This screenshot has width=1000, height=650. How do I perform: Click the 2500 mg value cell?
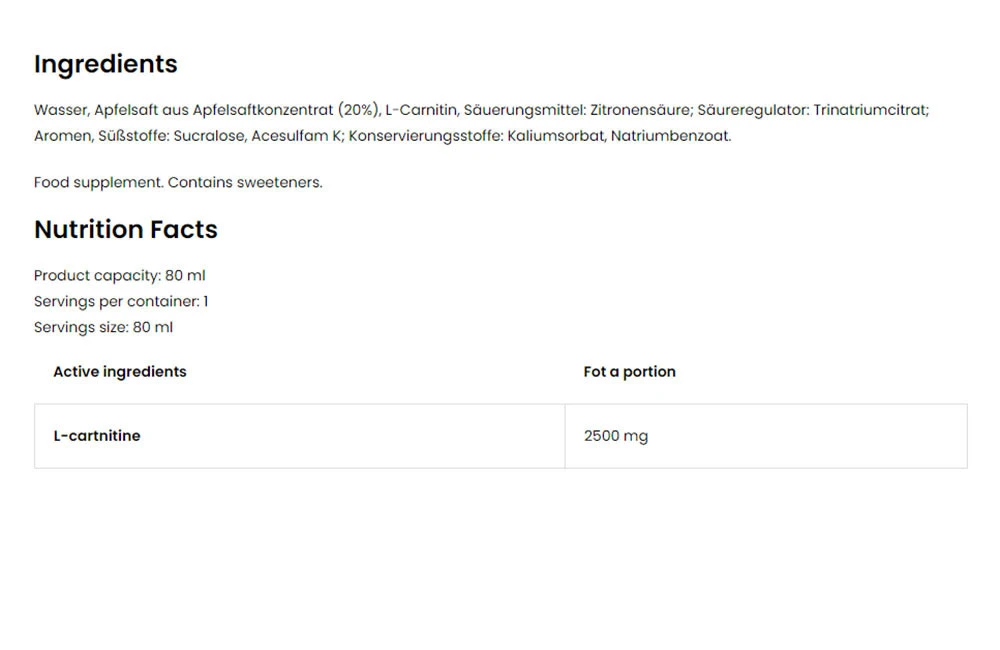click(616, 436)
